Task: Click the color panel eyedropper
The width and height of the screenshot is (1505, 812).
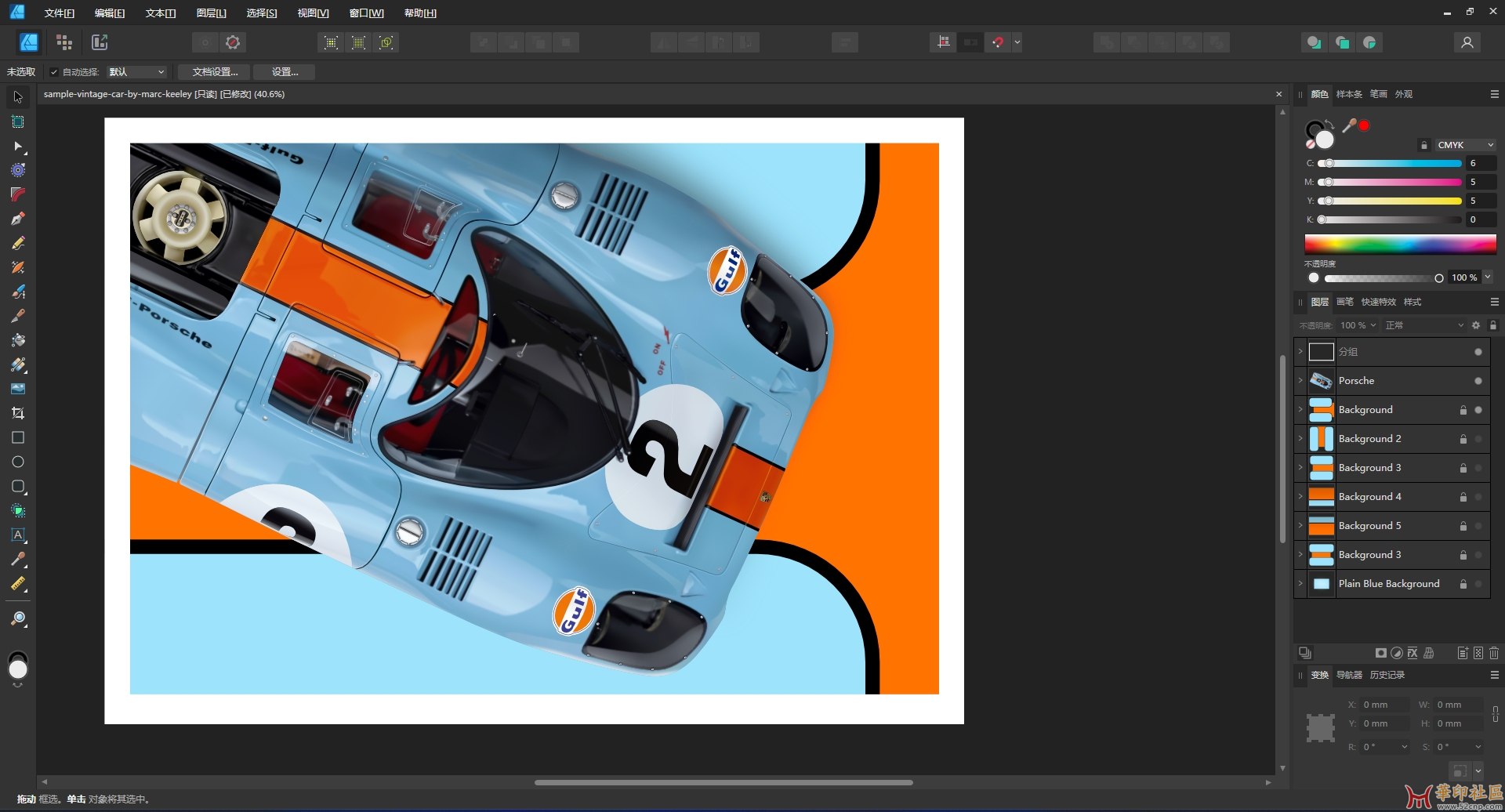Action: tap(1349, 125)
